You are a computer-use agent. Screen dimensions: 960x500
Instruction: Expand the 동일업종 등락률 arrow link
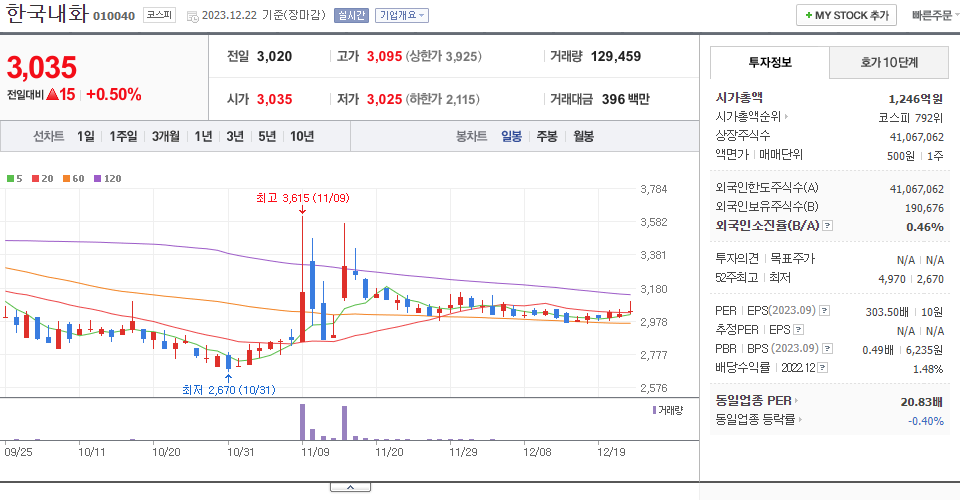pyautogui.click(x=800, y=420)
